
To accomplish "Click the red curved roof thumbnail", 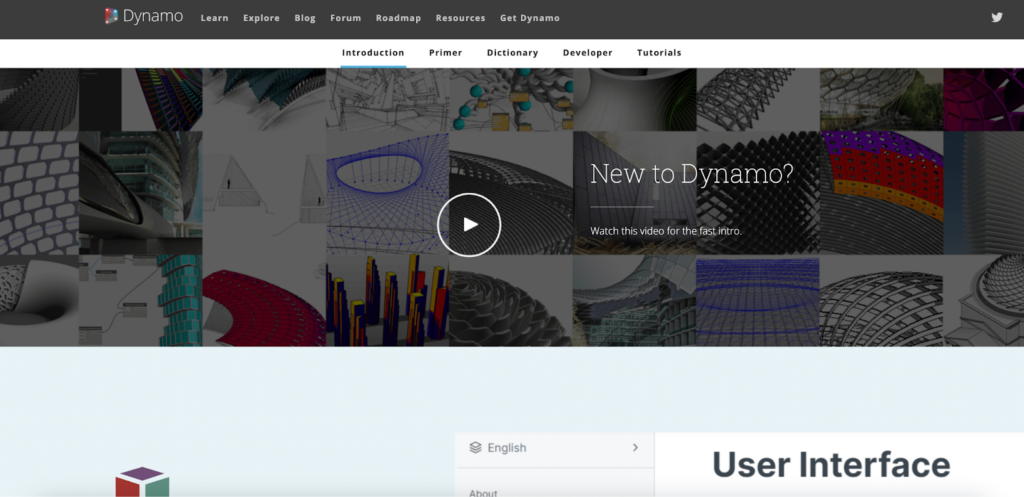I will 264,300.
